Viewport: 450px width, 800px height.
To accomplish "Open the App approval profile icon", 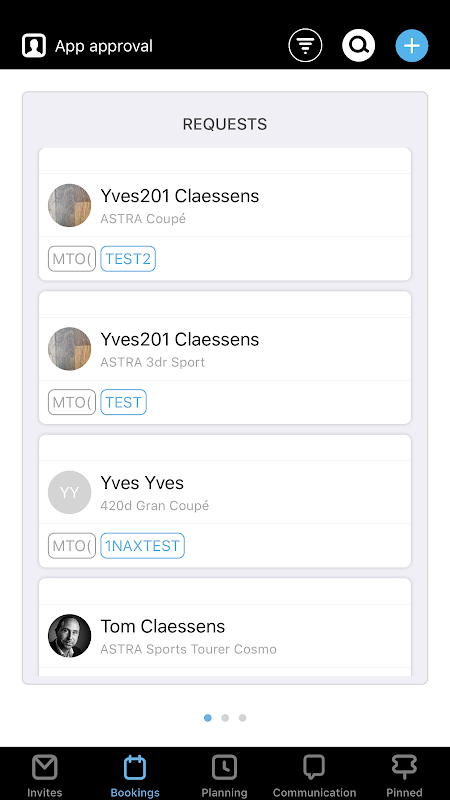I will [x=34, y=46].
